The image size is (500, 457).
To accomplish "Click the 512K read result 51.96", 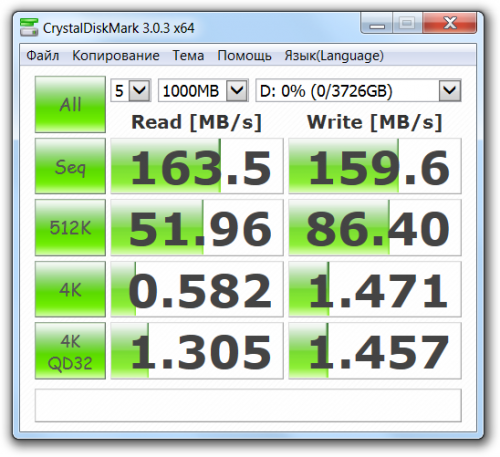I will click(x=197, y=228).
